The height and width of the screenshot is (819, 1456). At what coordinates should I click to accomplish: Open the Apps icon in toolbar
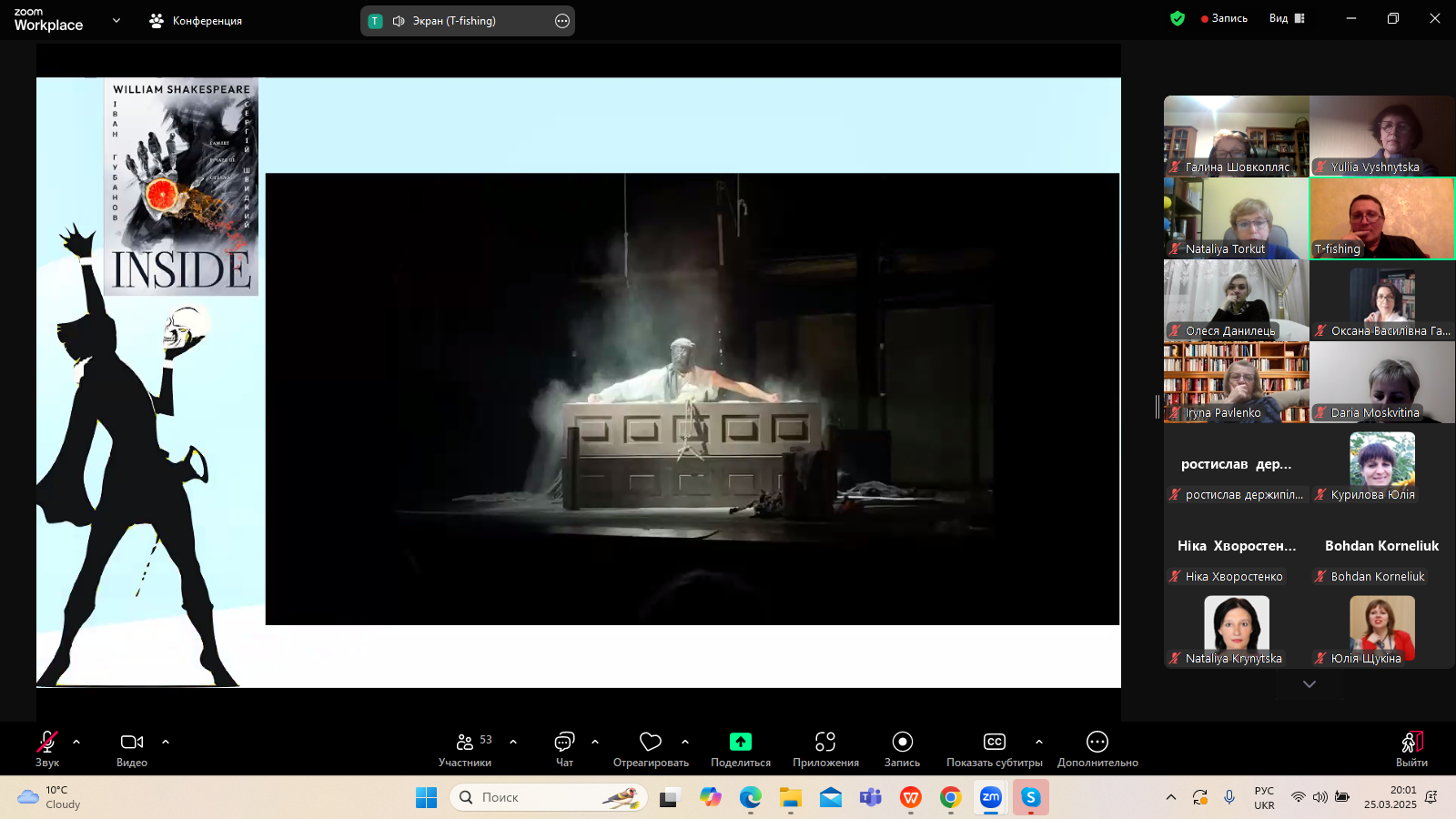(x=825, y=743)
